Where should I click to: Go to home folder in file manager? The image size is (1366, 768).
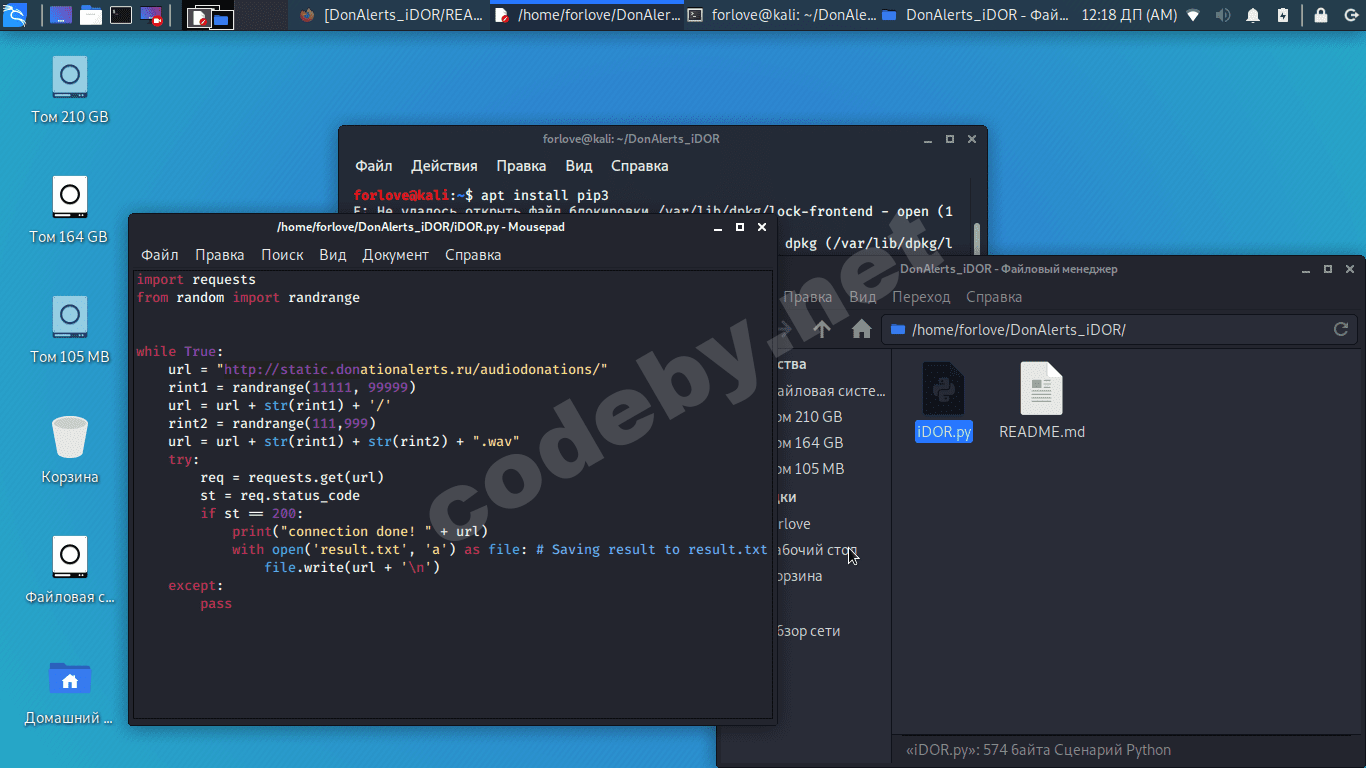tap(861, 329)
